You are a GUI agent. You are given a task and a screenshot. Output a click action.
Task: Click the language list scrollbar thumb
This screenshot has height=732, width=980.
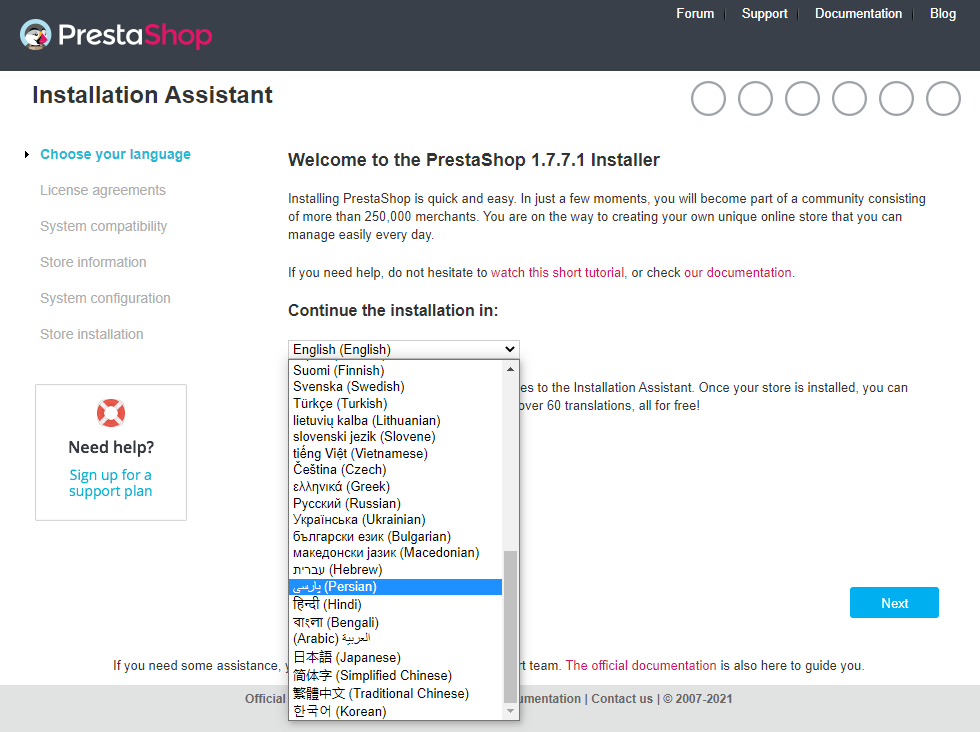(511, 627)
